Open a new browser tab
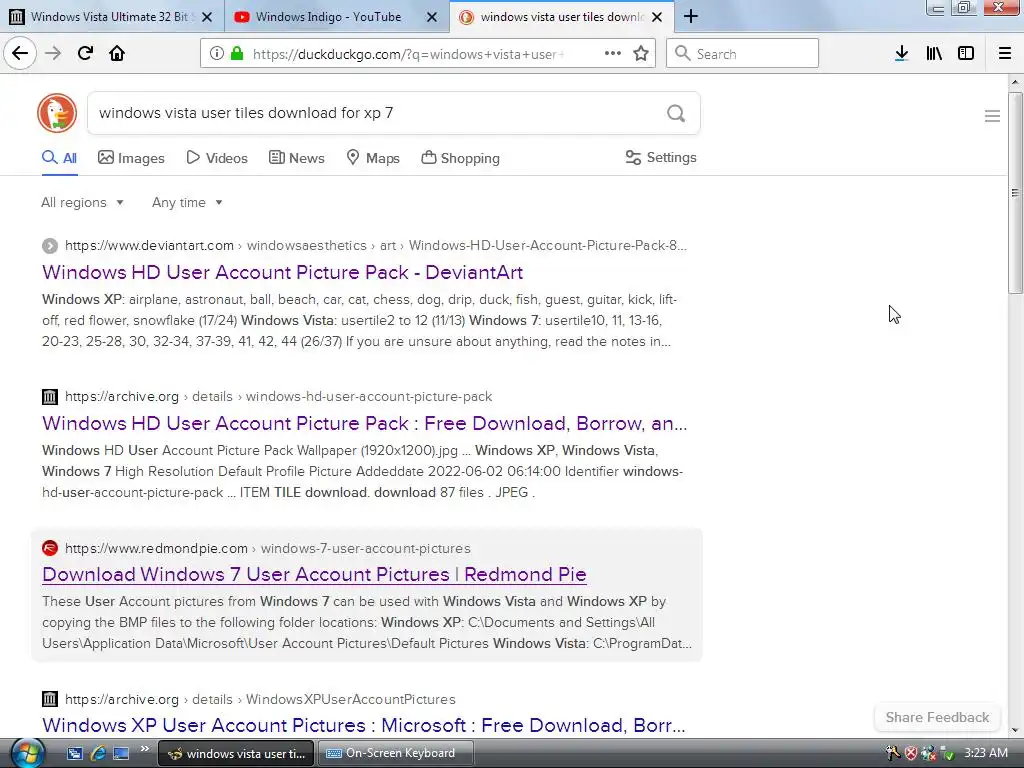 click(x=691, y=16)
